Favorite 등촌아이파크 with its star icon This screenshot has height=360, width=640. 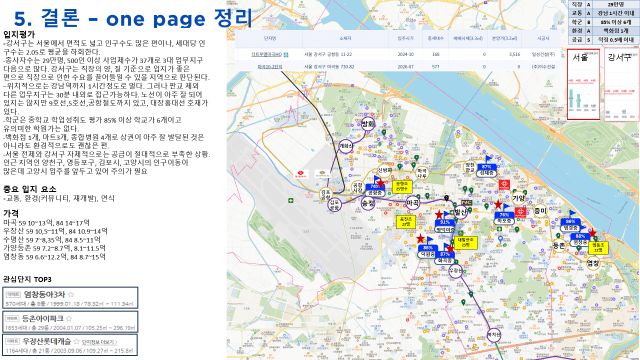point(69,318)
